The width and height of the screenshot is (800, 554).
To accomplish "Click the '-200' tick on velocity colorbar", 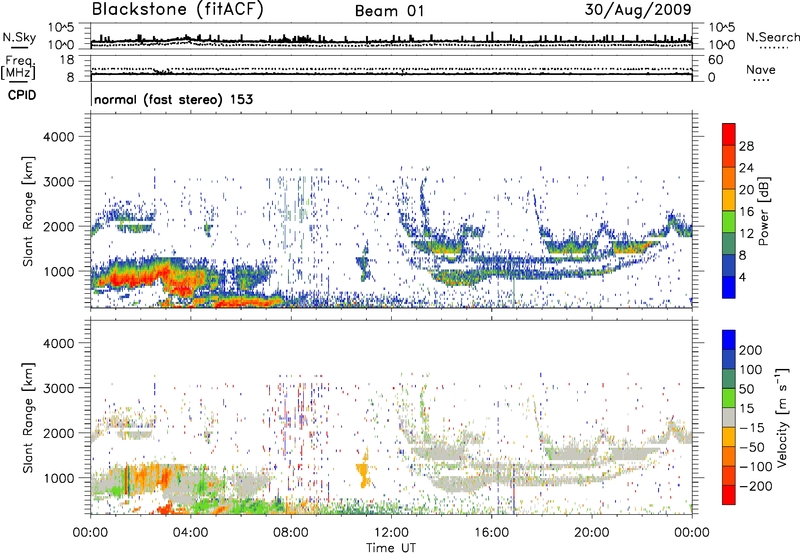I will pyautogui.click(x=756, y=486).
